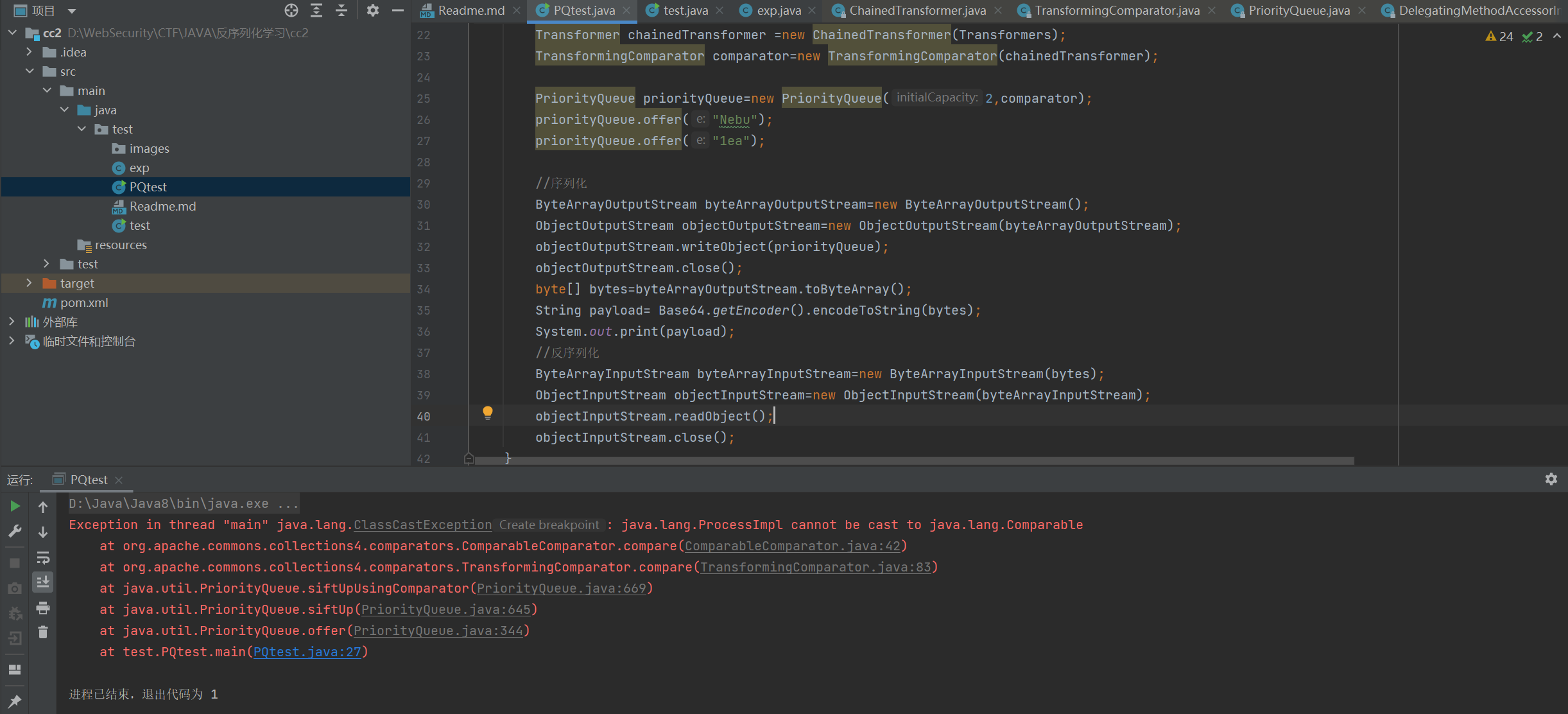Image resolution: width=1568 pixels, height=714 pixels.
Task: Open the project view dropdown arrow
Action: click(72, 11)
